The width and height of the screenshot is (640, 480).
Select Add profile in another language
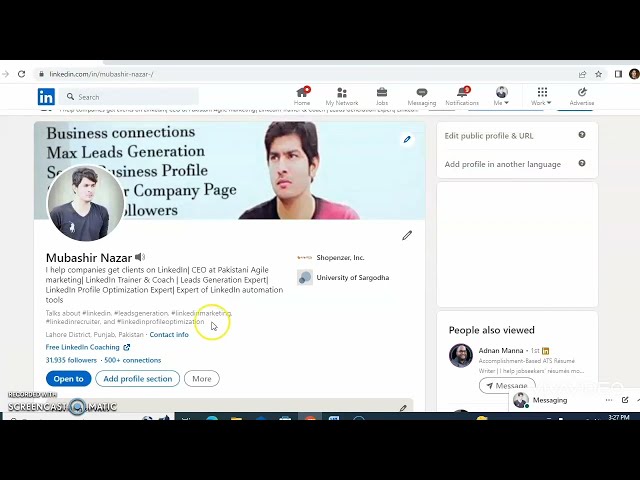tap(502, 164)
